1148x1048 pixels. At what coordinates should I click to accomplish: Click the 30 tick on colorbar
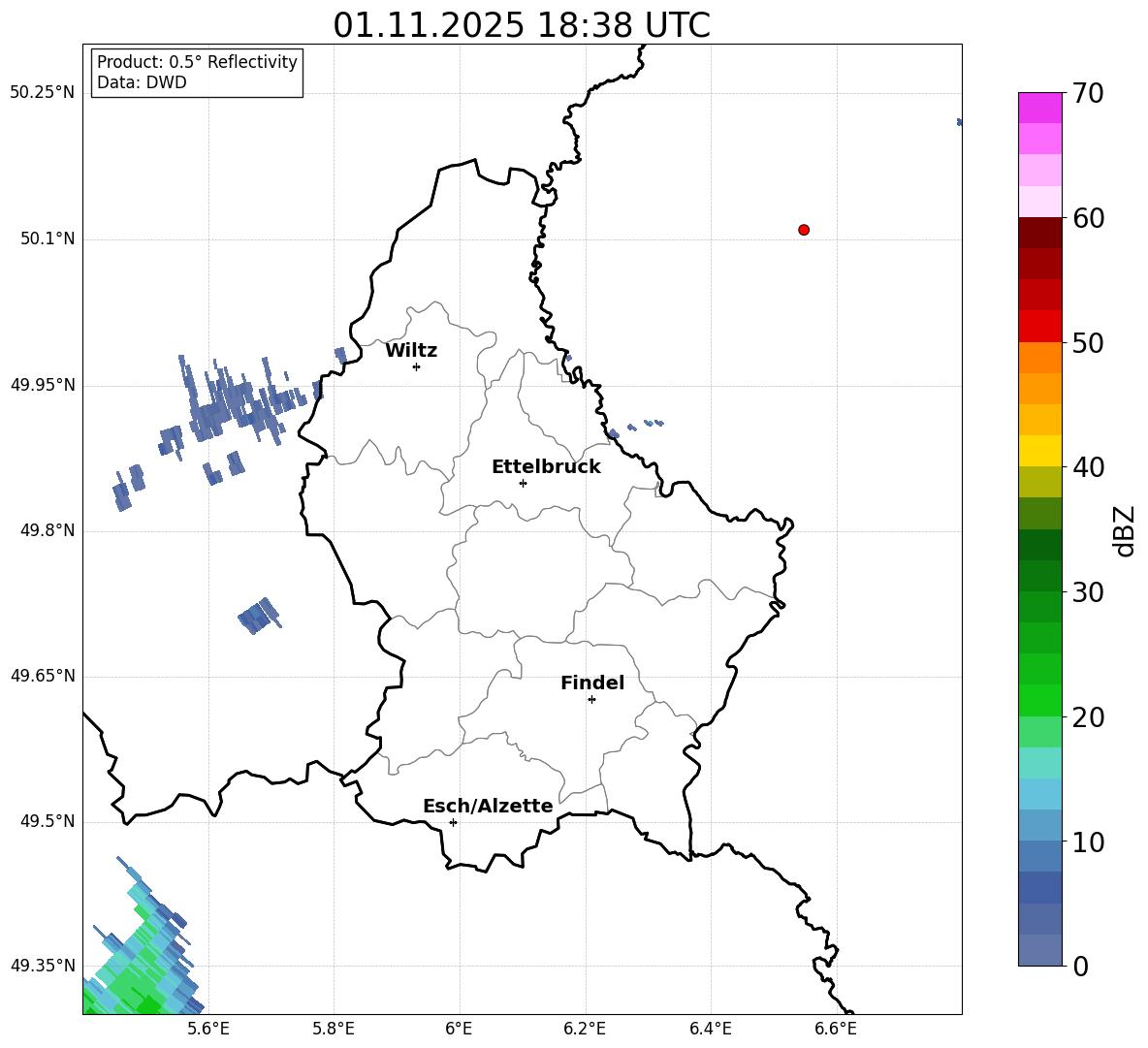click(x=1088, y=591)
